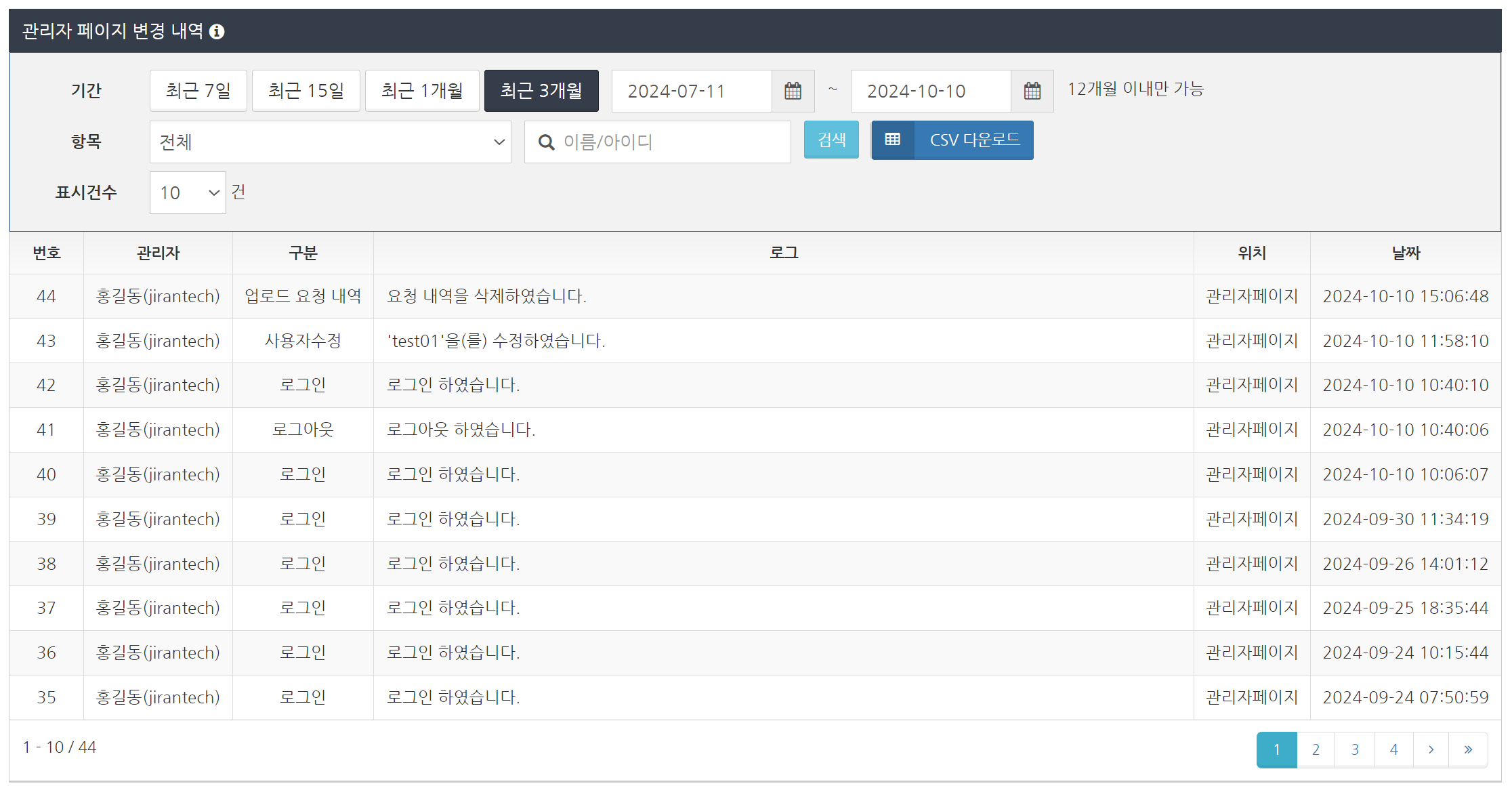Select the 최근 15일 period option

click(x=306, y=91)
